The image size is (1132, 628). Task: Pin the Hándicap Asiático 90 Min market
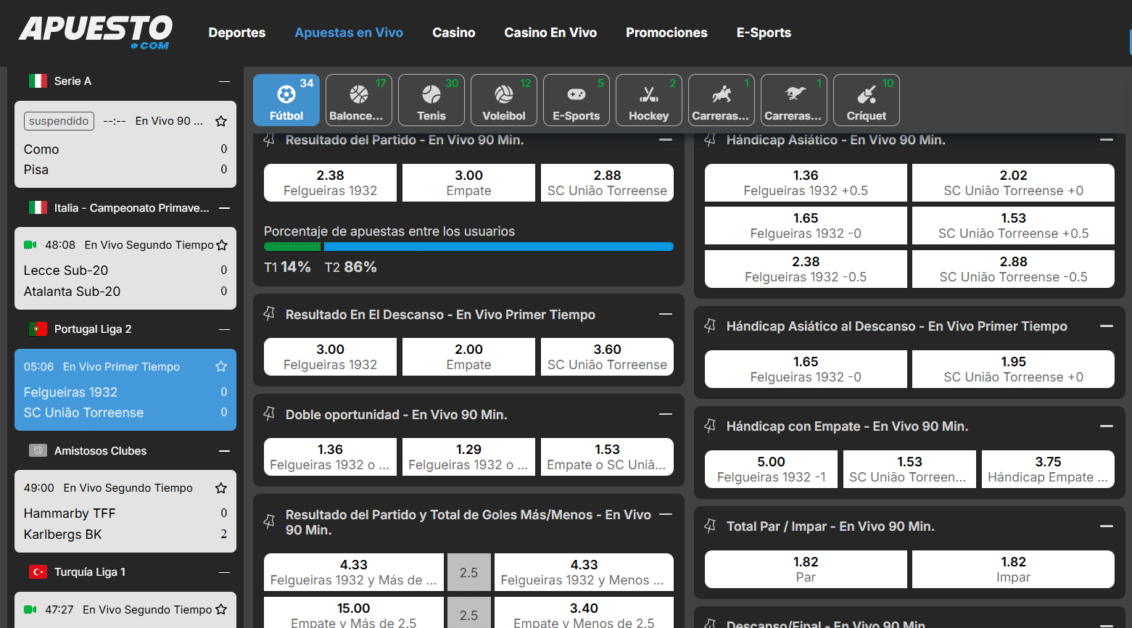click(x=710, y=140)
